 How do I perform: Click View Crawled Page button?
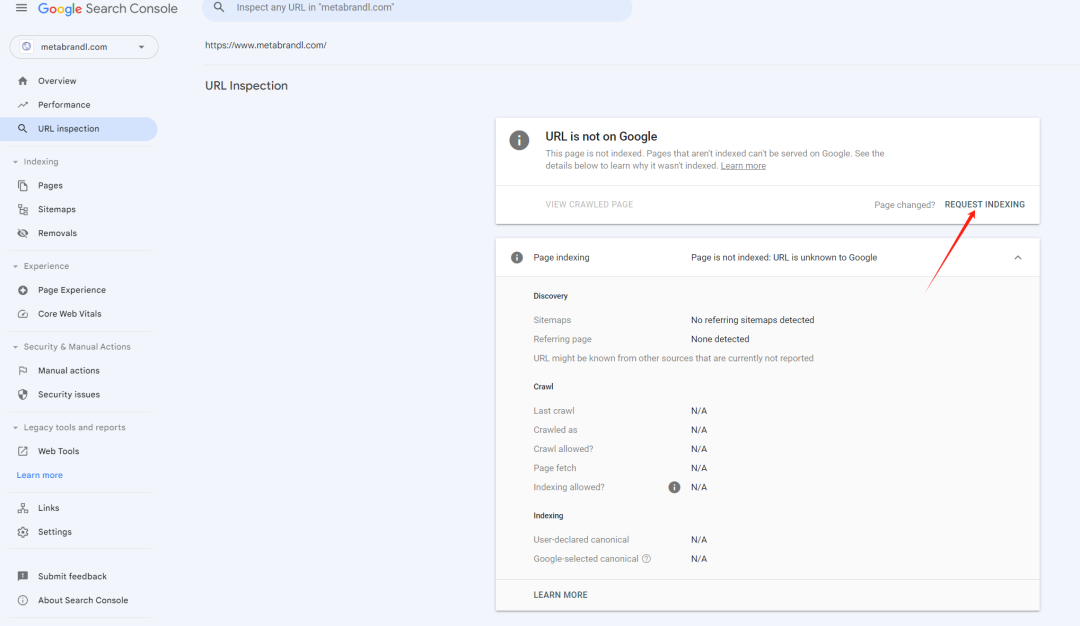pyautogui.click(x=589, y=205)
